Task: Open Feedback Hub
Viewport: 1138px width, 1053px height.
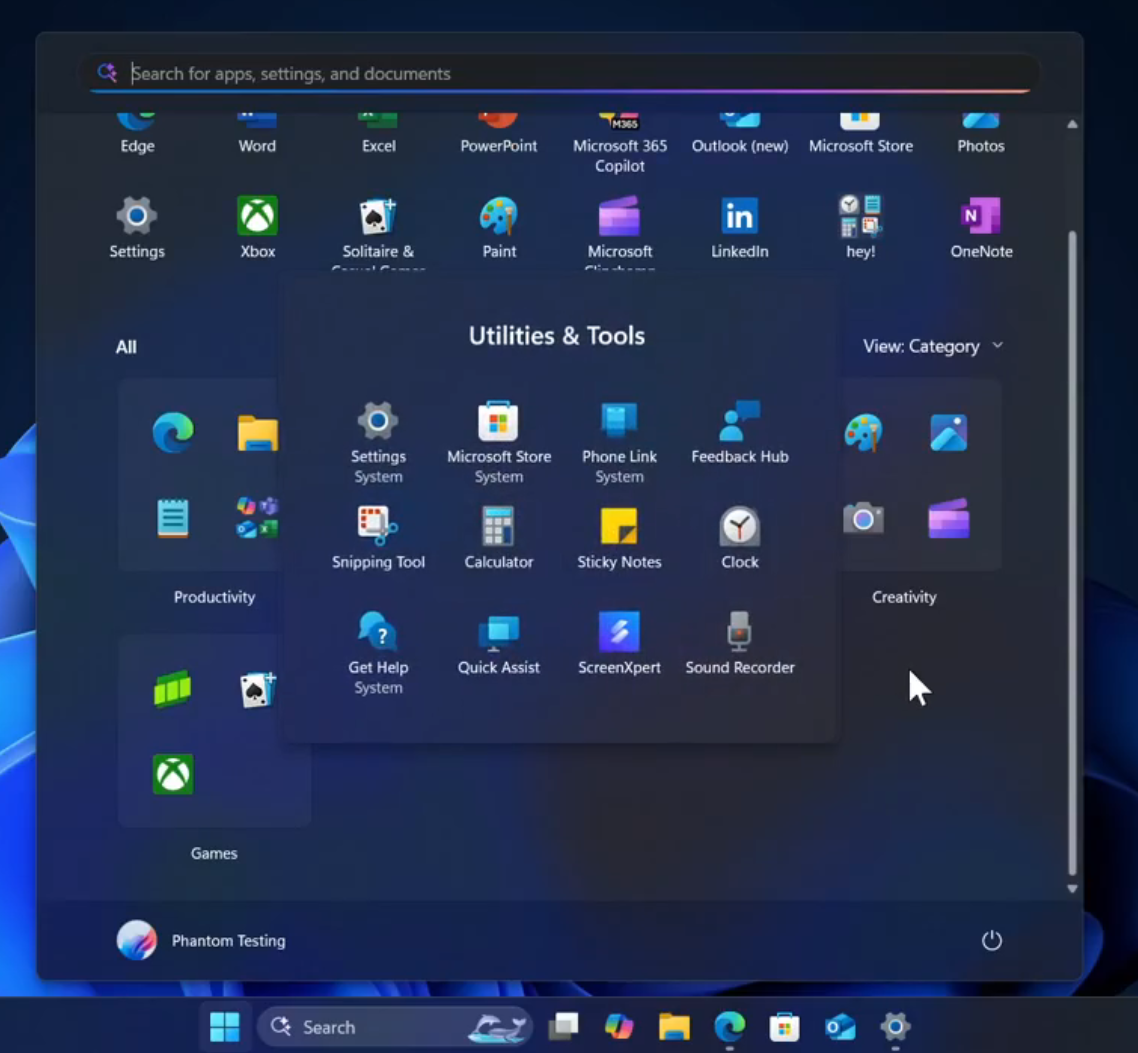Action: click(x=740, y=432)
